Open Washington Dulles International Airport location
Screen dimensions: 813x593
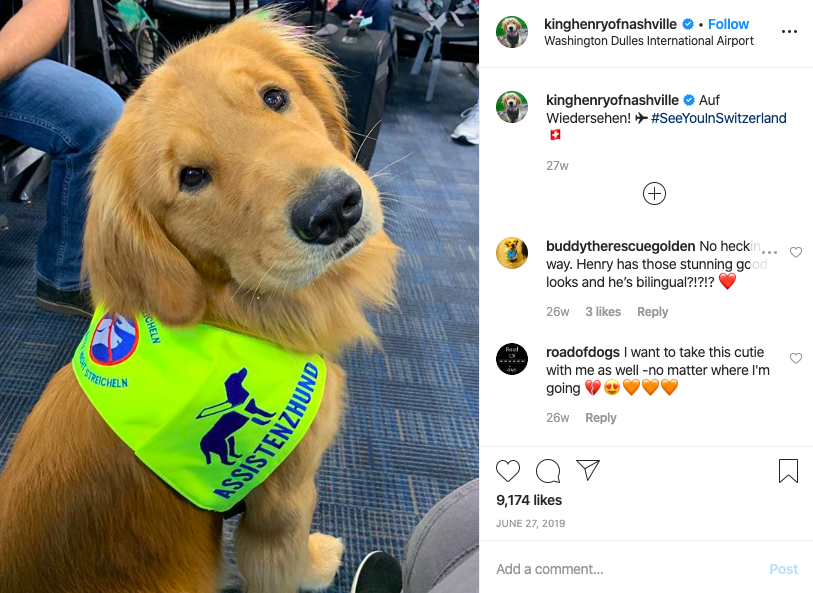(649, 41)
